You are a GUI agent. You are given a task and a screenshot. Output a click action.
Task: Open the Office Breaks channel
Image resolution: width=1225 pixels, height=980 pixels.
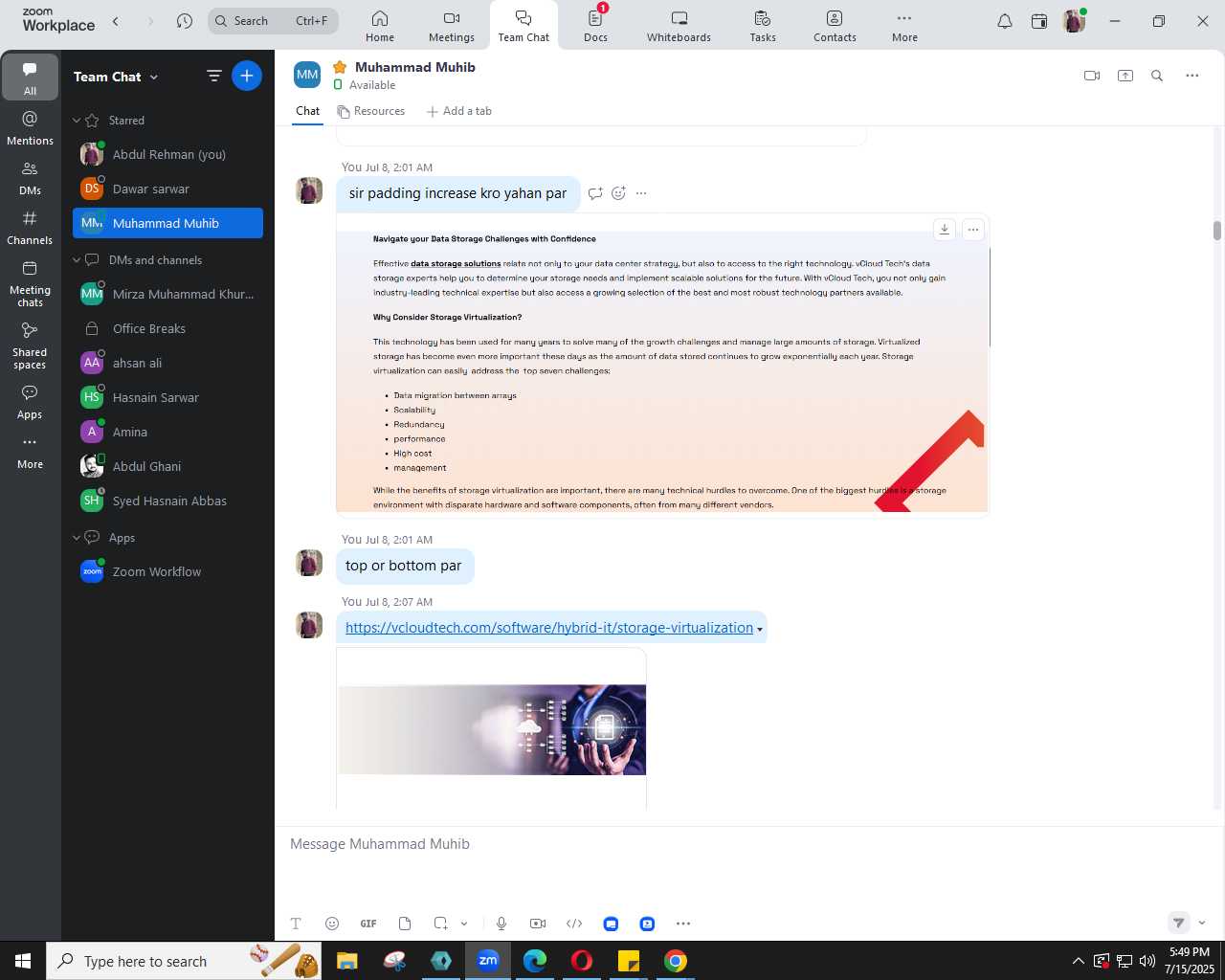pos(167,328)
